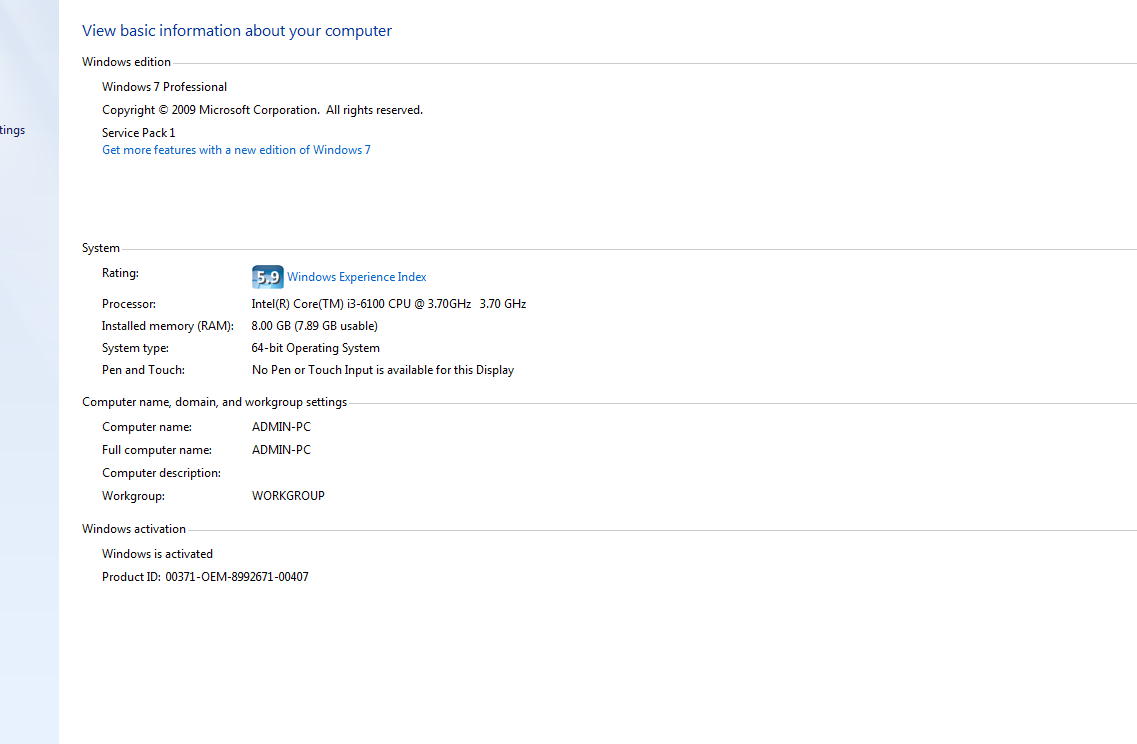Click the 'System type:' label

[136, 348]
